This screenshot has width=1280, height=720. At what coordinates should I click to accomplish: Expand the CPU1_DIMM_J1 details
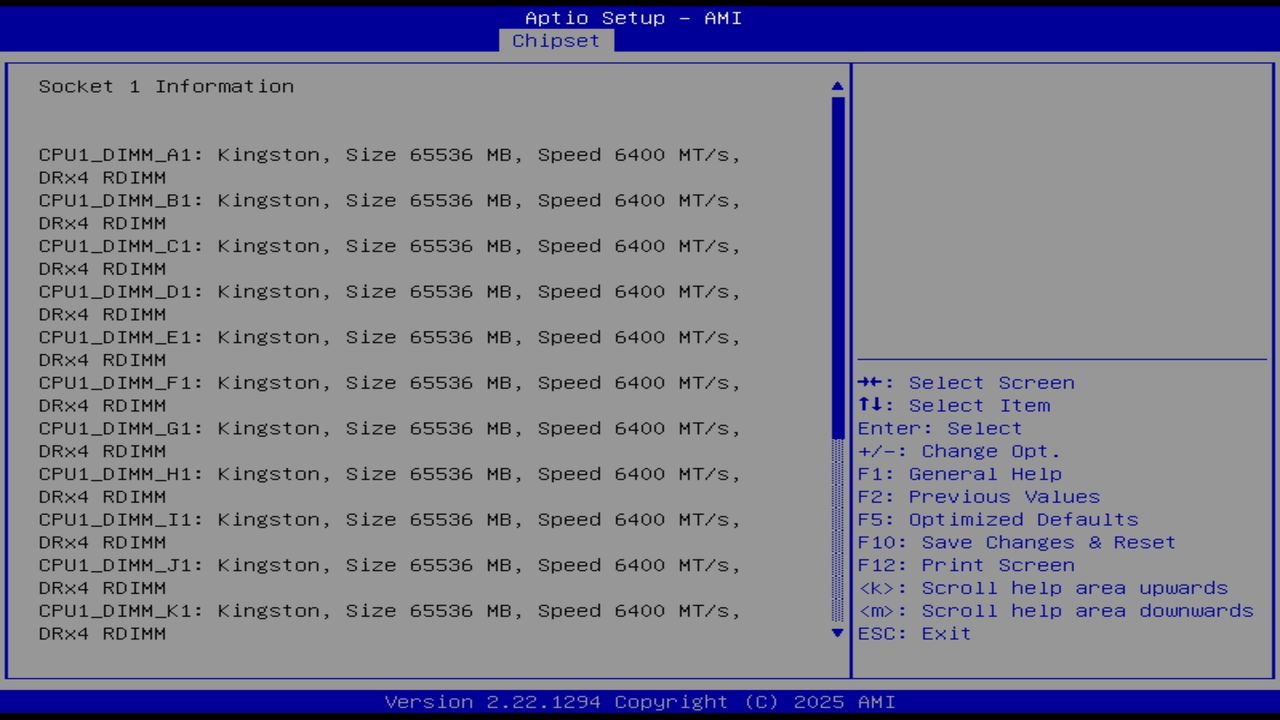[389, 565]
